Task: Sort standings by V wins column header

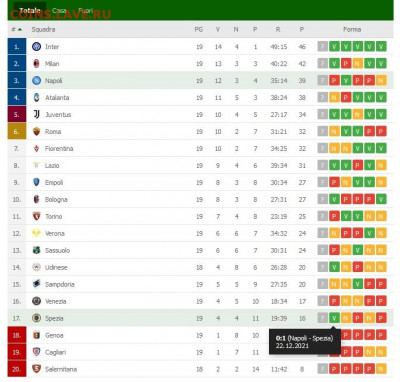Action: point(218,29)
